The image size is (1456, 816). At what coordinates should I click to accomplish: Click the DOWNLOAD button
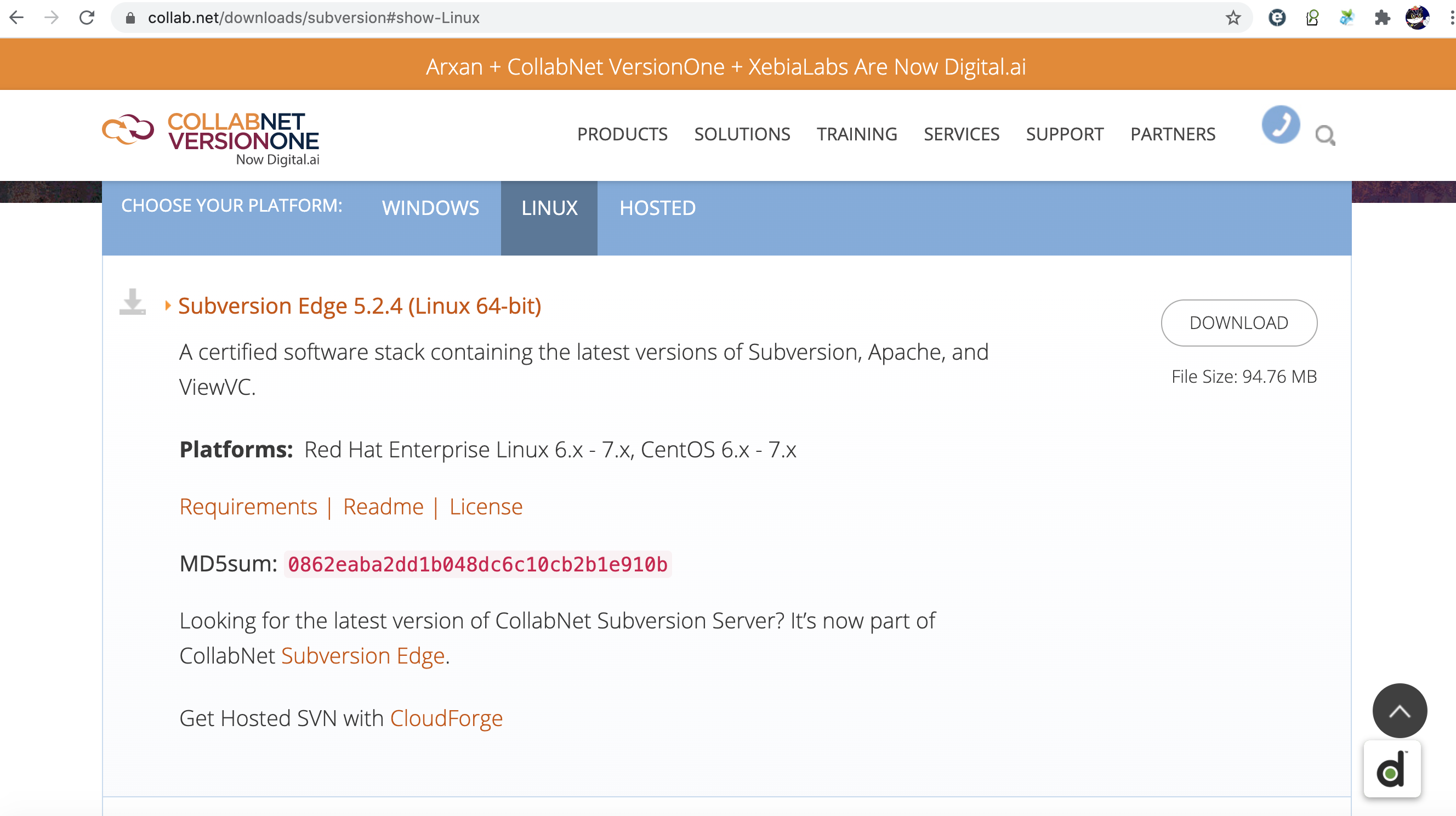(1239, 322)
